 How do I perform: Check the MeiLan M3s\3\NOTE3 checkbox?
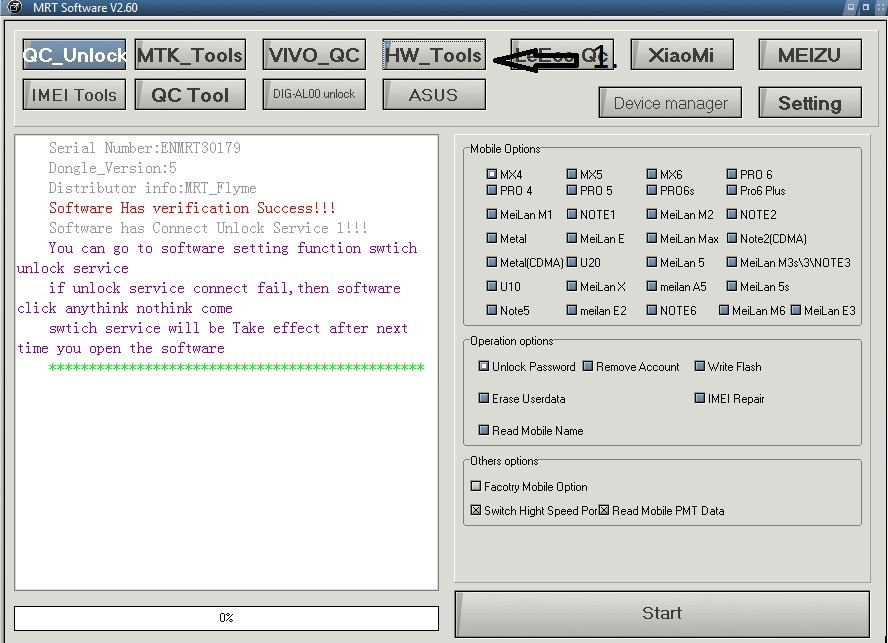(x=732, y=262)
